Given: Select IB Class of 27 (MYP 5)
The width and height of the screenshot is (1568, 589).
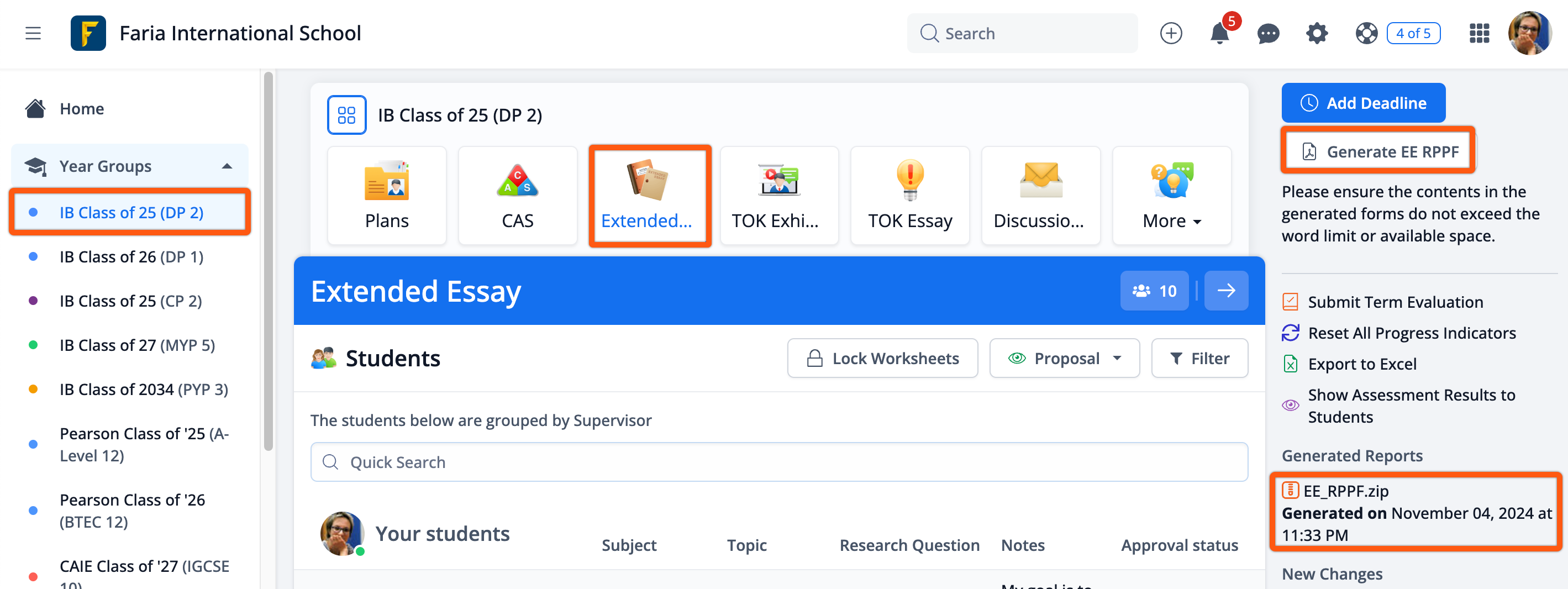Looking at the screenshot, I should (x=137, y=345).
